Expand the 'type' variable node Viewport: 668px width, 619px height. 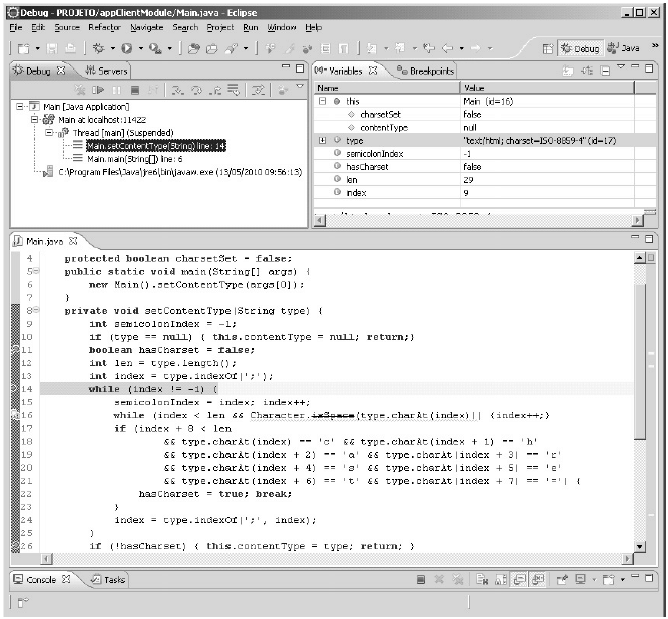pos(323,140)
